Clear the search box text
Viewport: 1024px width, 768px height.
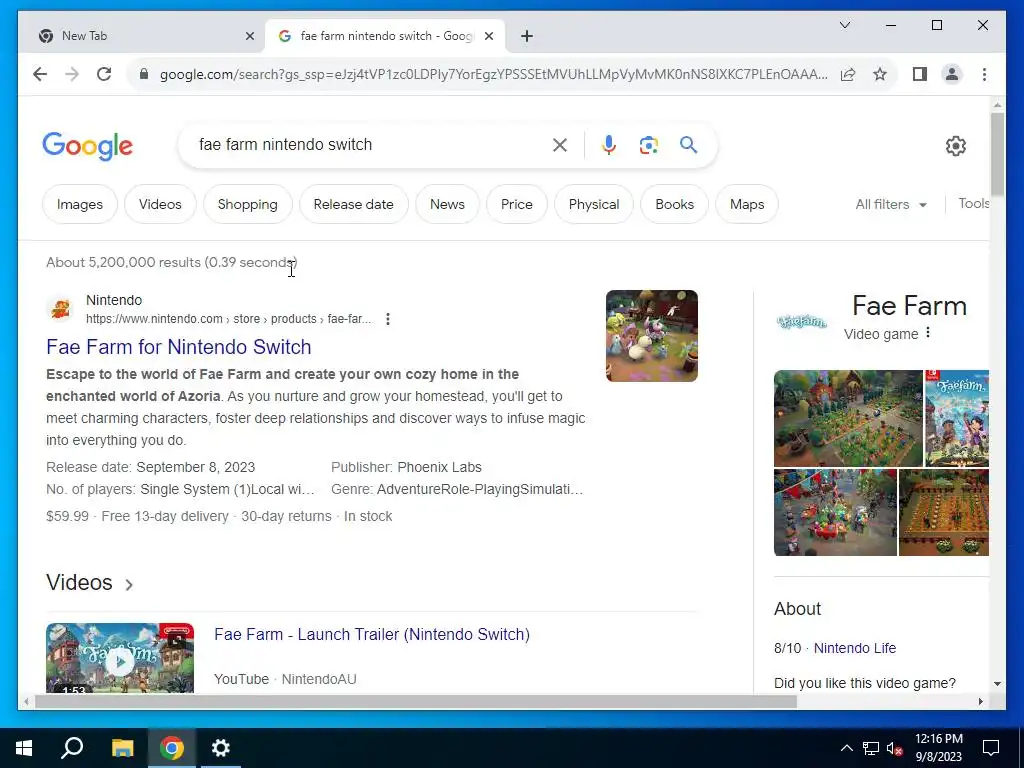560,145
